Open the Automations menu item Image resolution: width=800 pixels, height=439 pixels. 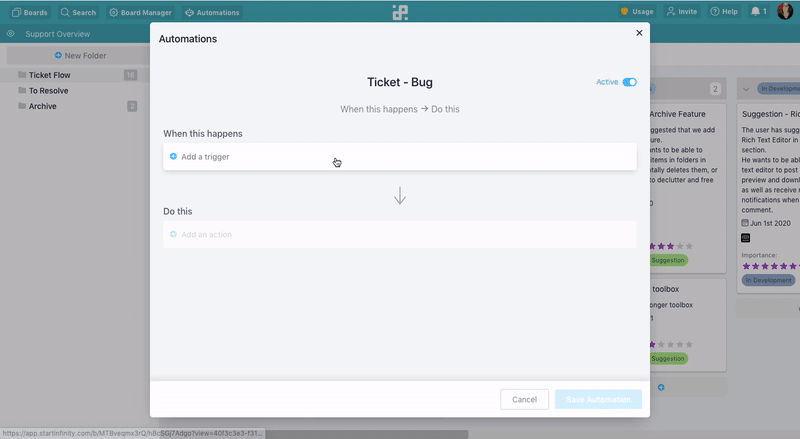(212, 12)
